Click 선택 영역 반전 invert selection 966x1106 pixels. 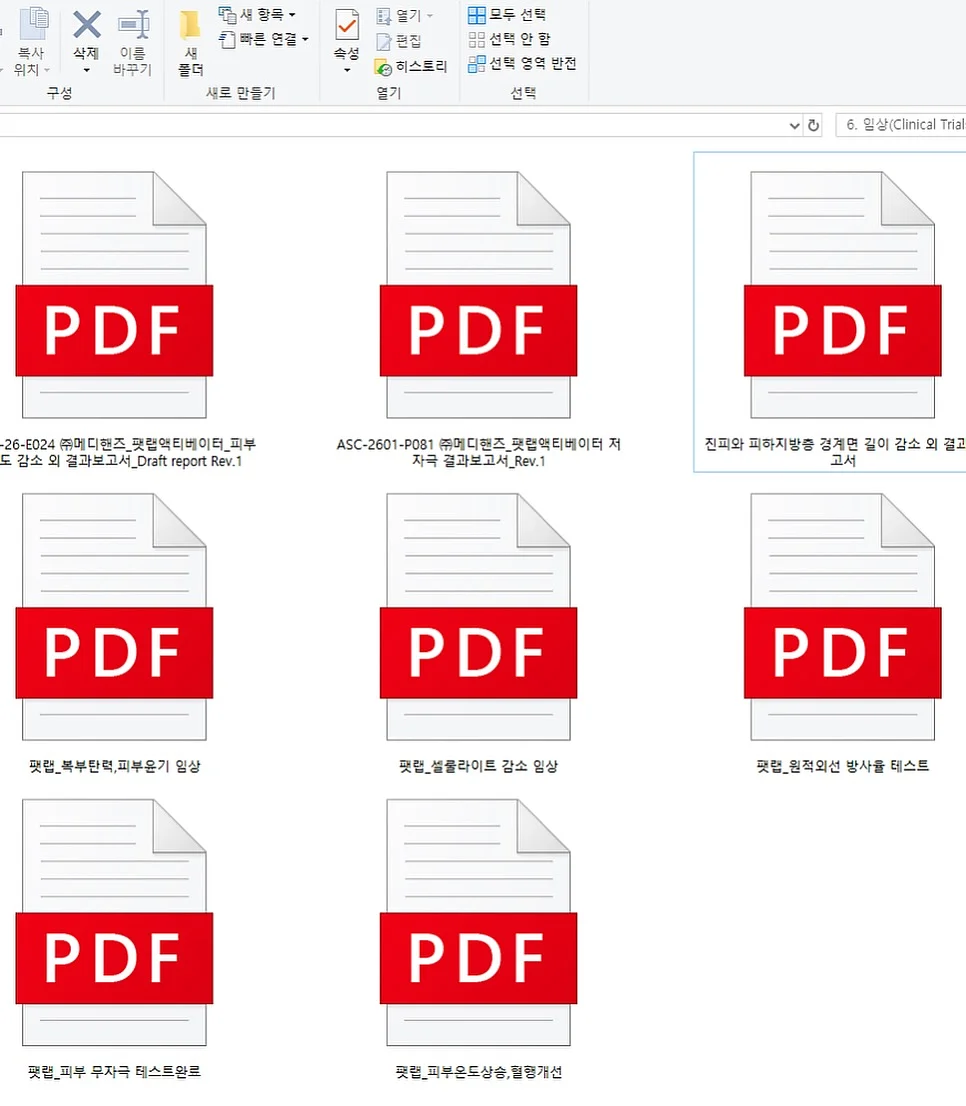[522, 63]
